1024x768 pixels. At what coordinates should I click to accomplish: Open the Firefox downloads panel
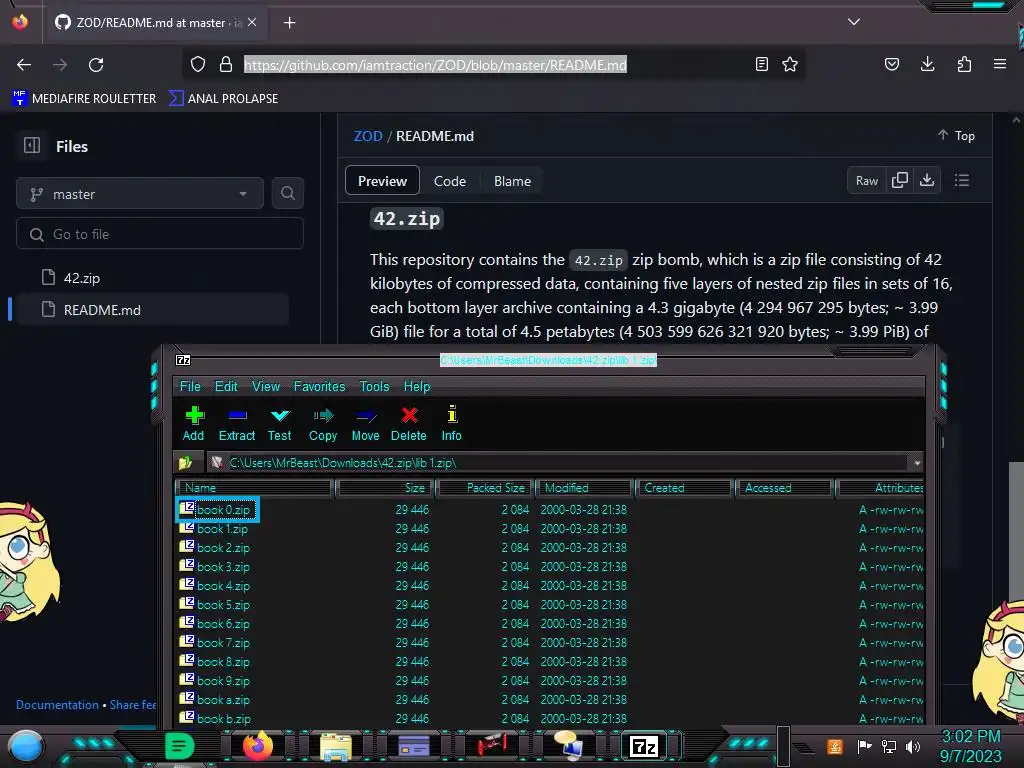pyautogui.click(x=927, y=64)
